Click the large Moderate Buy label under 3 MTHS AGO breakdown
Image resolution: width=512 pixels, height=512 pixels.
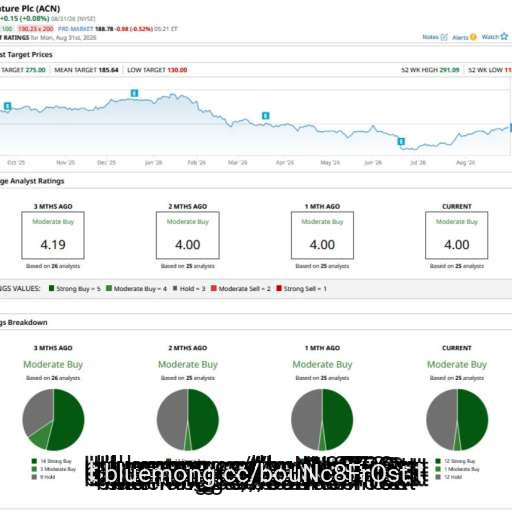click(53, 365)
